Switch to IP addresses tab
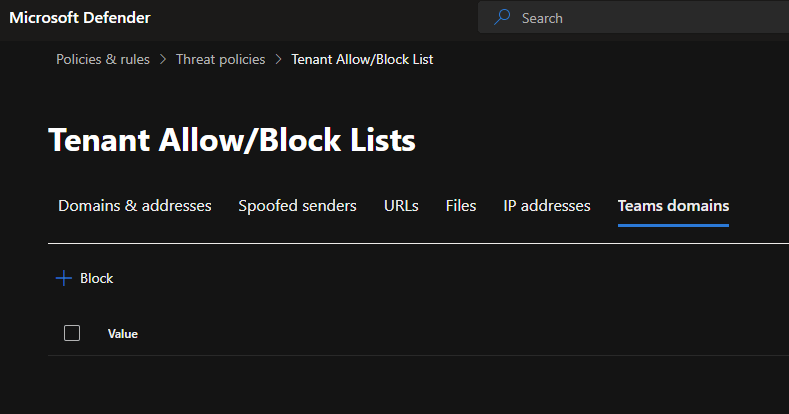 pyautogui.click(x=547, y=206)
